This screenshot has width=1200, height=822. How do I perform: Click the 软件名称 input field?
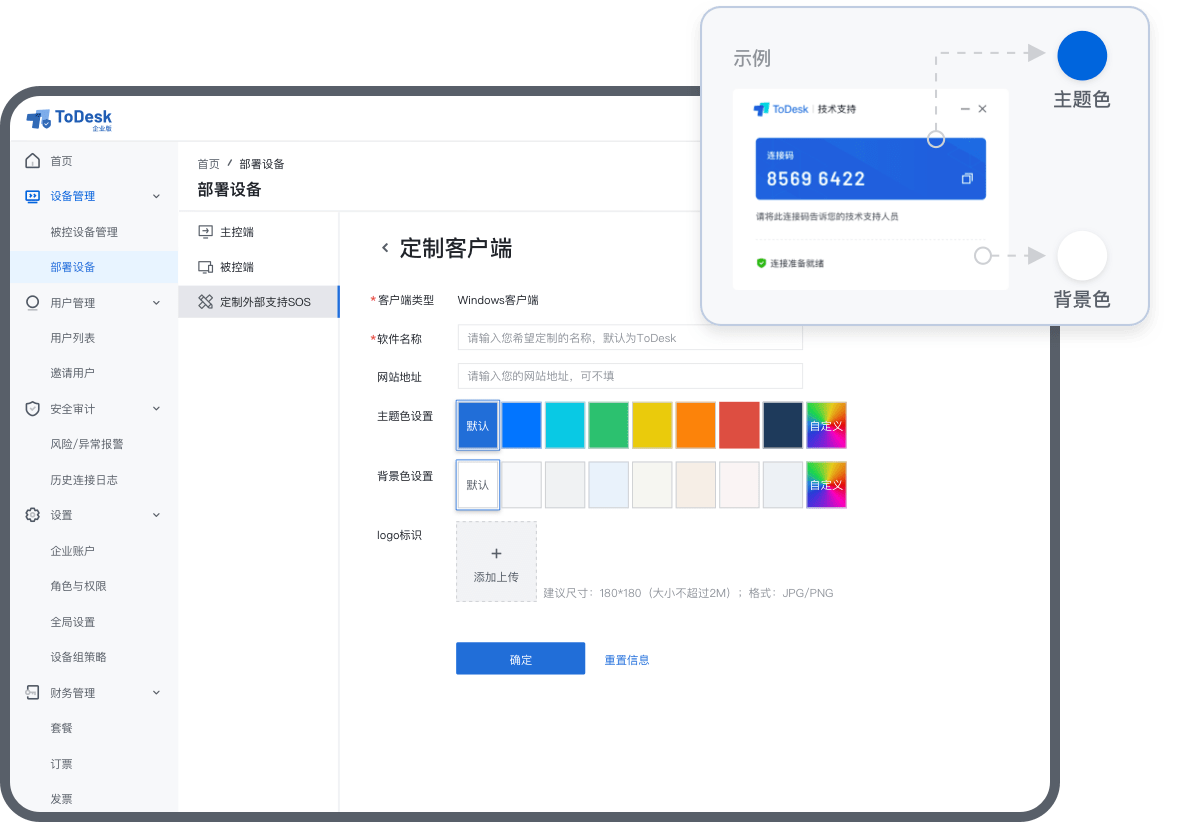(630, 338)
